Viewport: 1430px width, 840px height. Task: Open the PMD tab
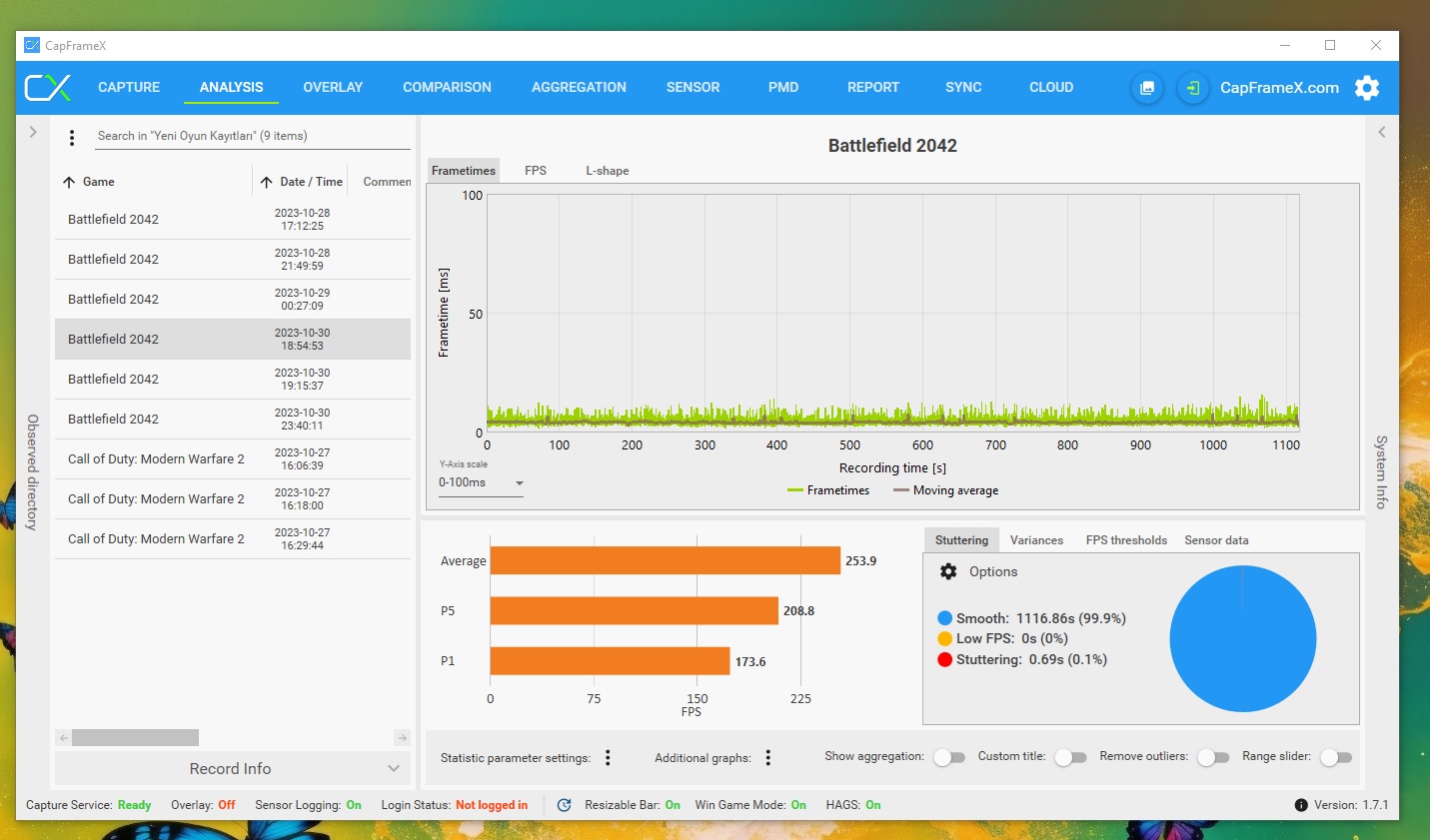coord(783,88)
